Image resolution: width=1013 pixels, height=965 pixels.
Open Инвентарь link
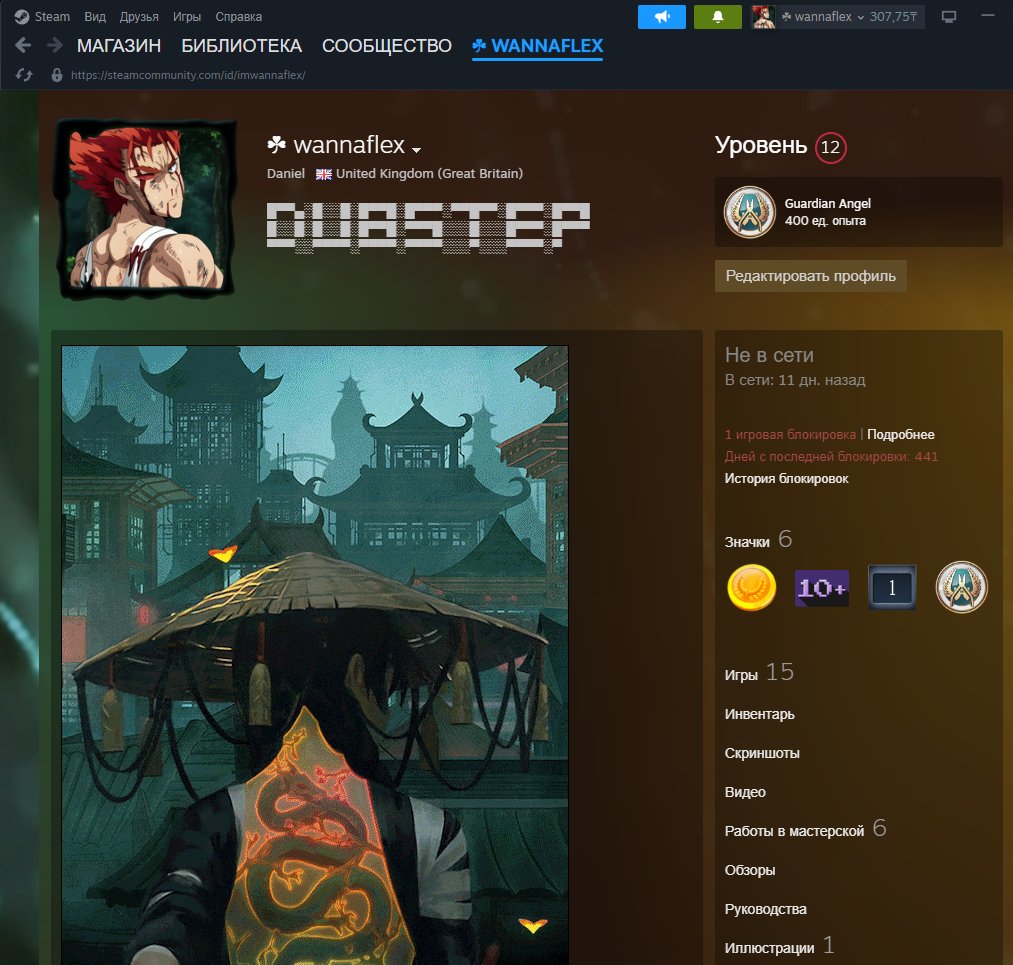pos(759,714)
